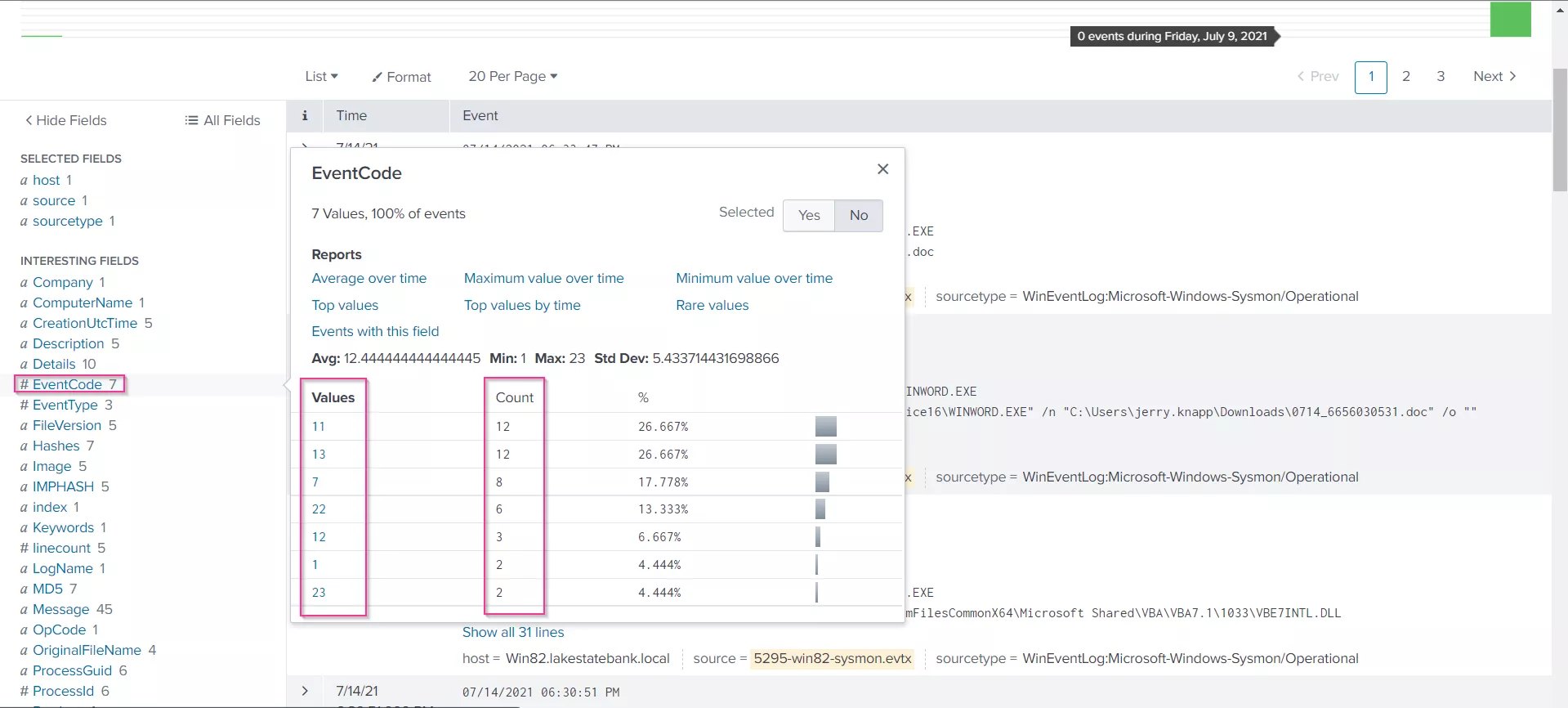The height and width of the screenshot is (708, 1568).
Task: Open Rare values report
Action: click(713, 305)
